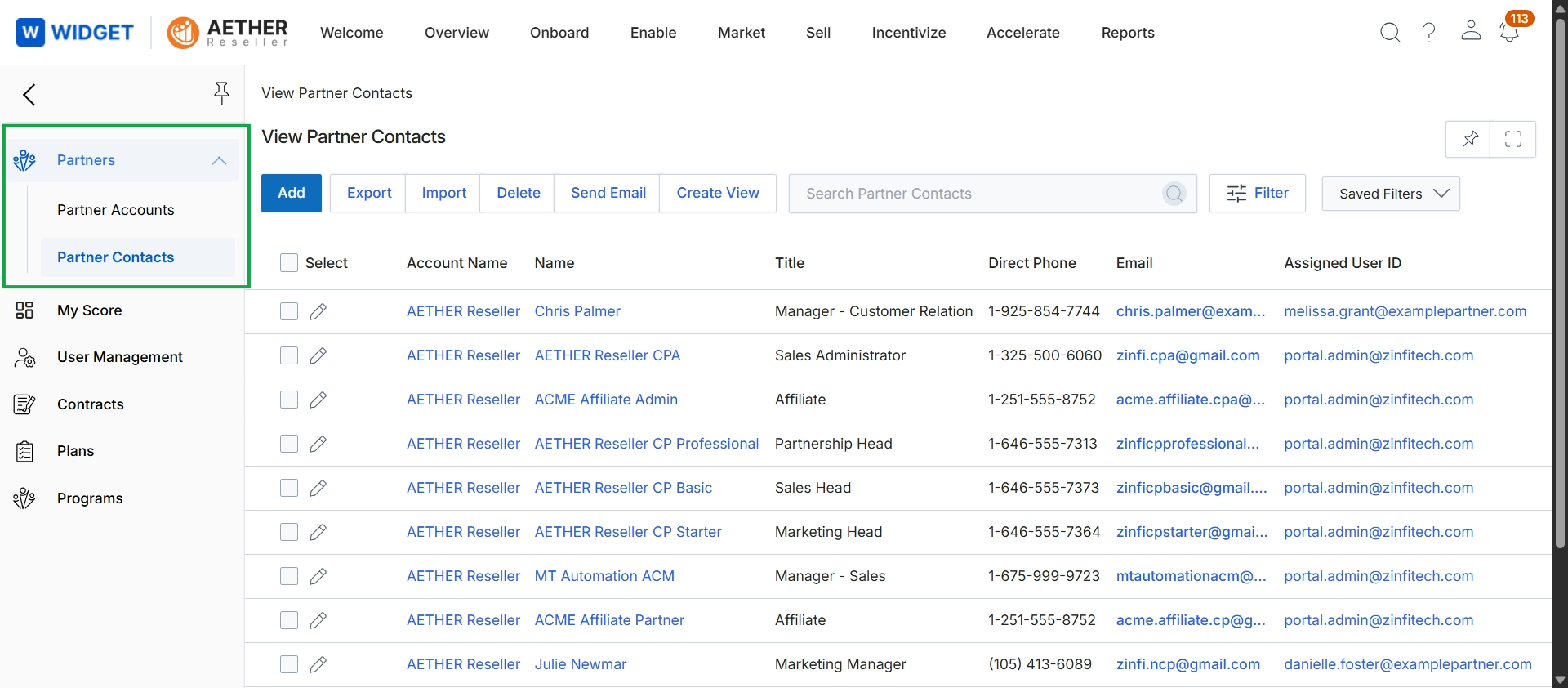Screen dimensions: 1568x688
Task: Open zinfi.cpa@gmail.com email link
Action: click(x=1188, y=355)
